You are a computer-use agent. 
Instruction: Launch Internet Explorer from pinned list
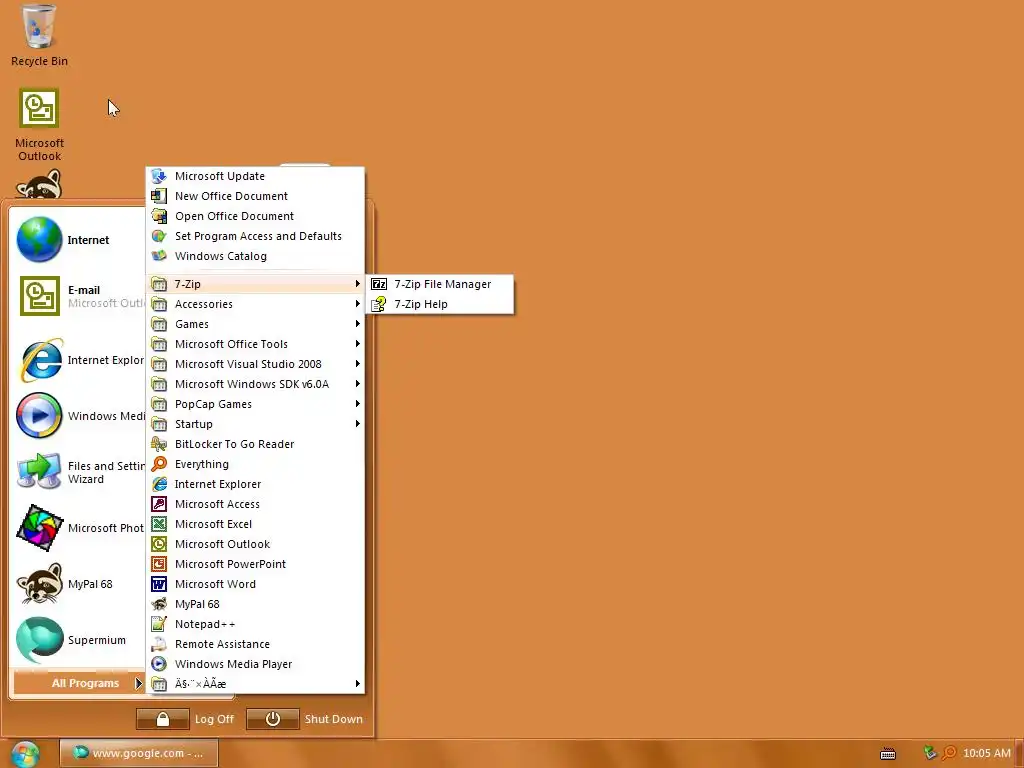(80, 360)
